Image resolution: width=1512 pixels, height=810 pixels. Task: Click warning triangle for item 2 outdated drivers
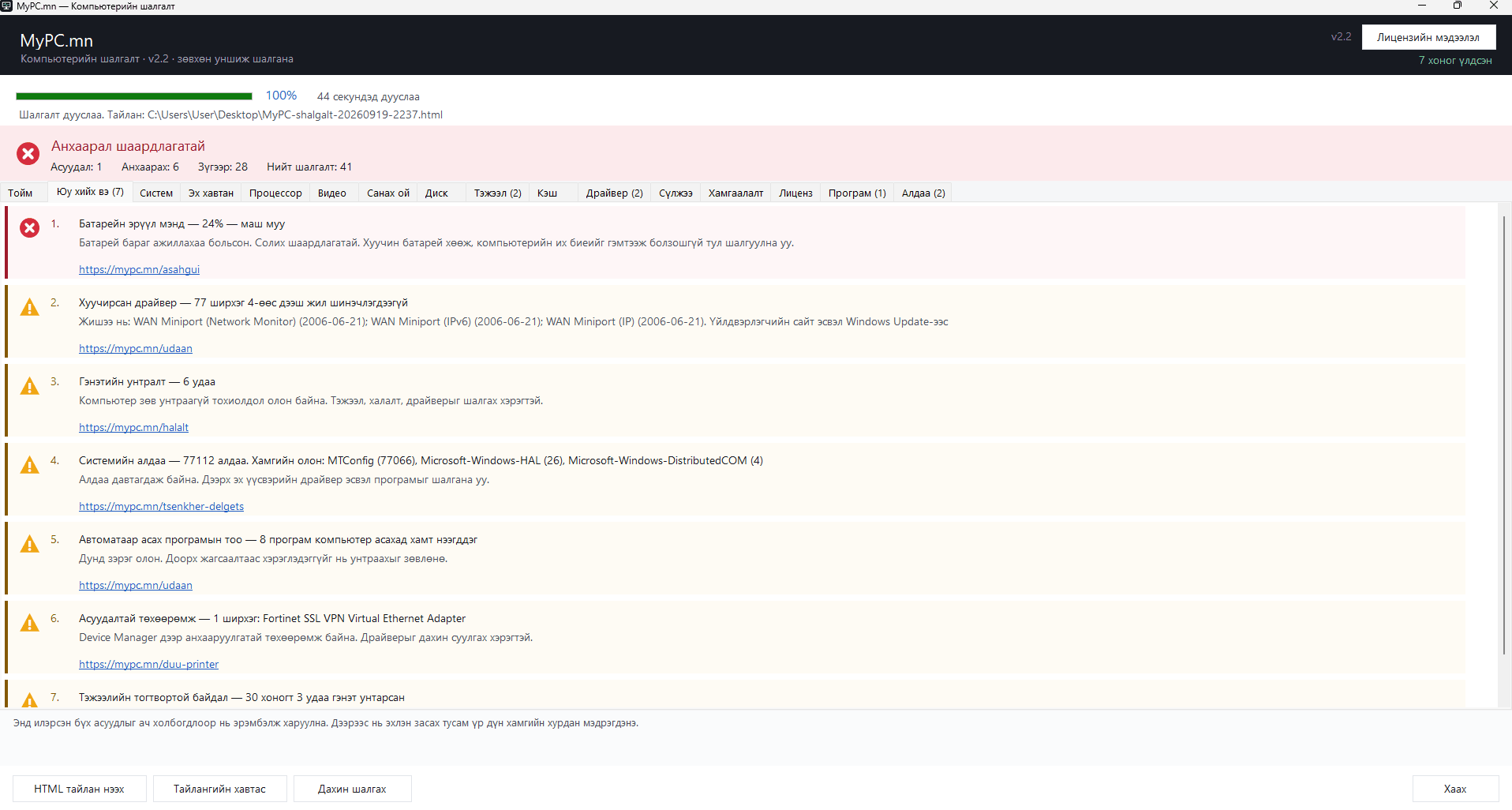[30, 307]
